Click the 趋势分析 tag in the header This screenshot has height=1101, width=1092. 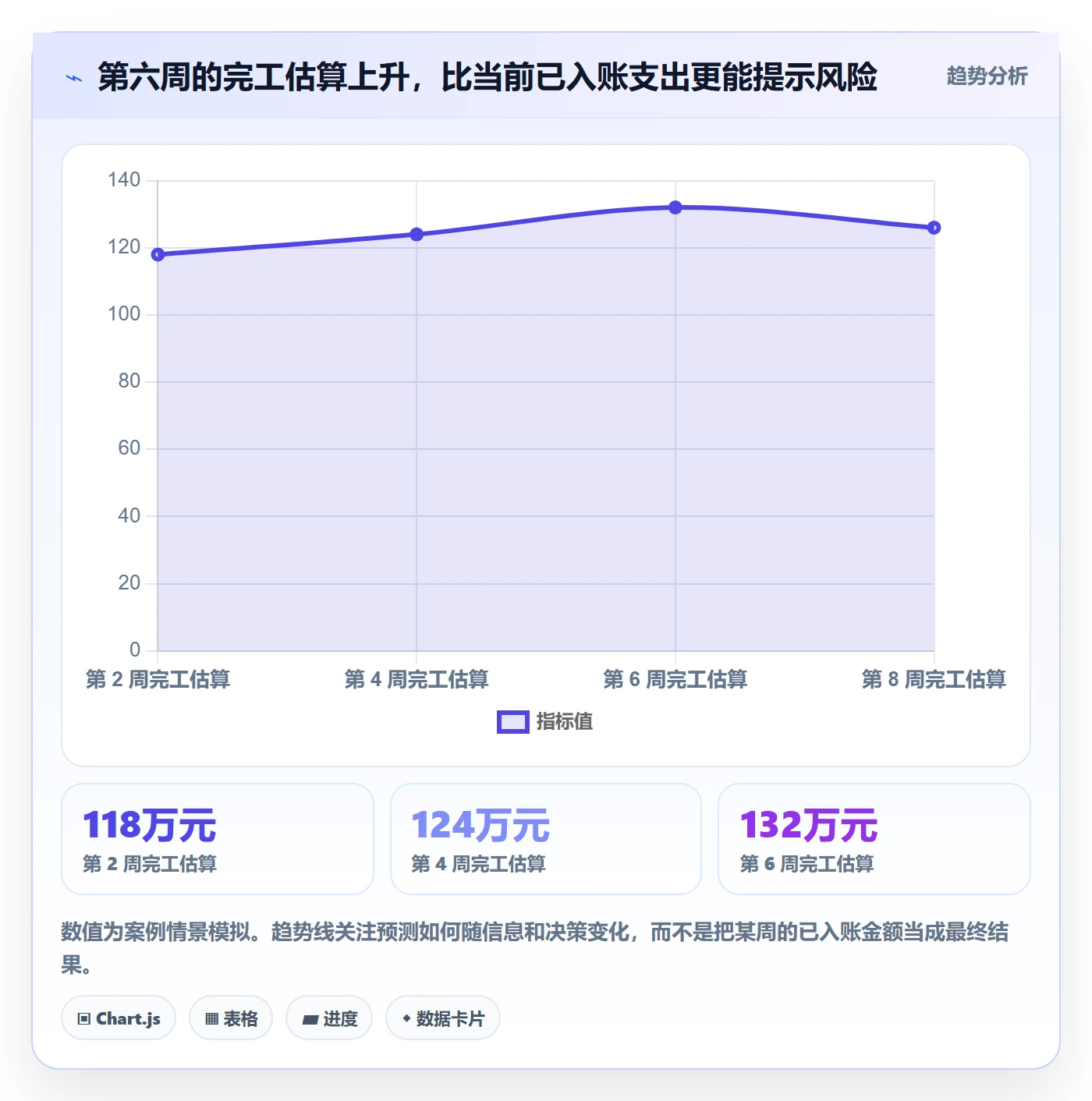click(987, 76)
